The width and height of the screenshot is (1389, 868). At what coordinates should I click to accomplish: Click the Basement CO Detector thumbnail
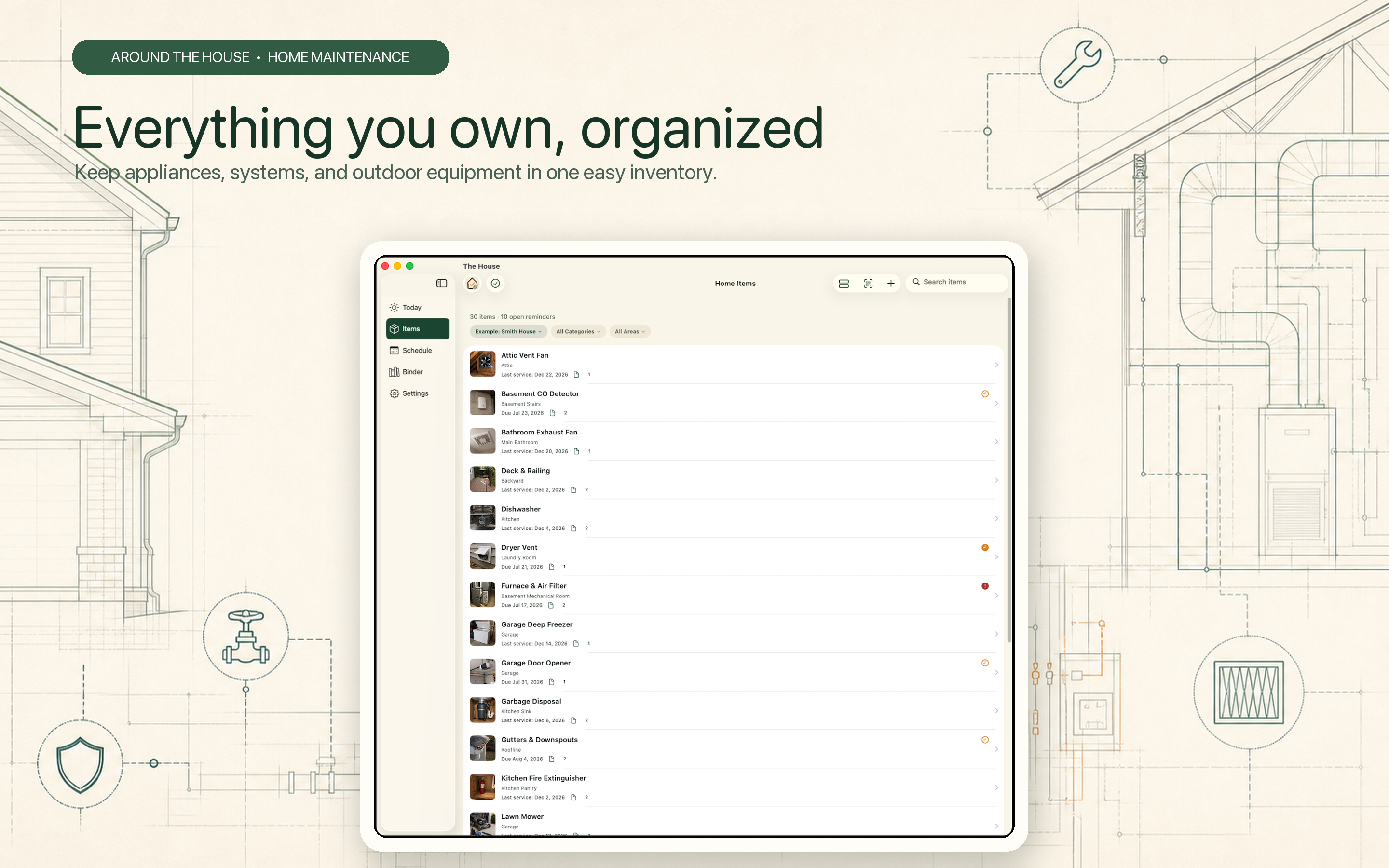click(482, 403)
